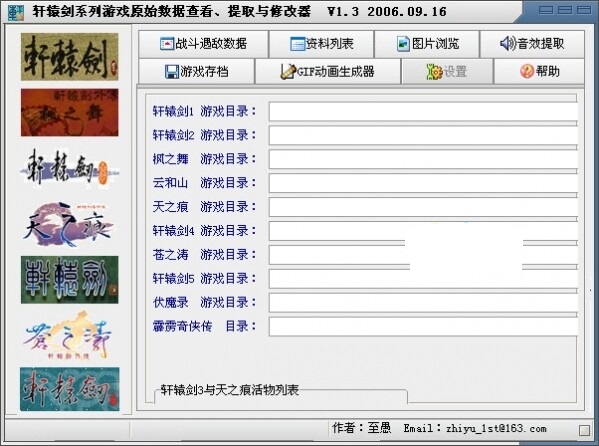This screenshot has width=599, height=446.
Task: Open the GIF动画生成器 tab
Action: [x=327, y=71]
